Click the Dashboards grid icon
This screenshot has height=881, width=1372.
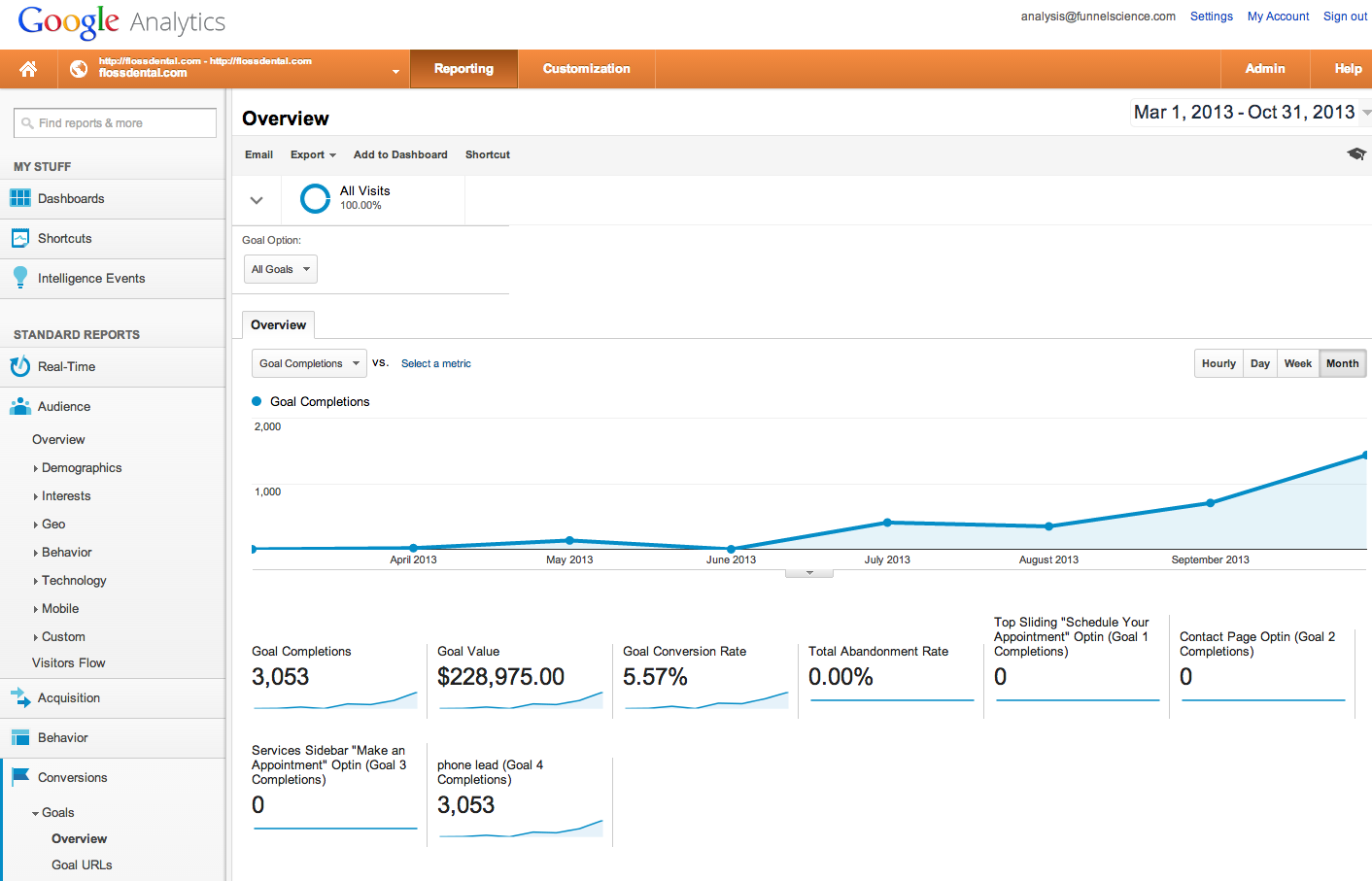click(19, 198)
